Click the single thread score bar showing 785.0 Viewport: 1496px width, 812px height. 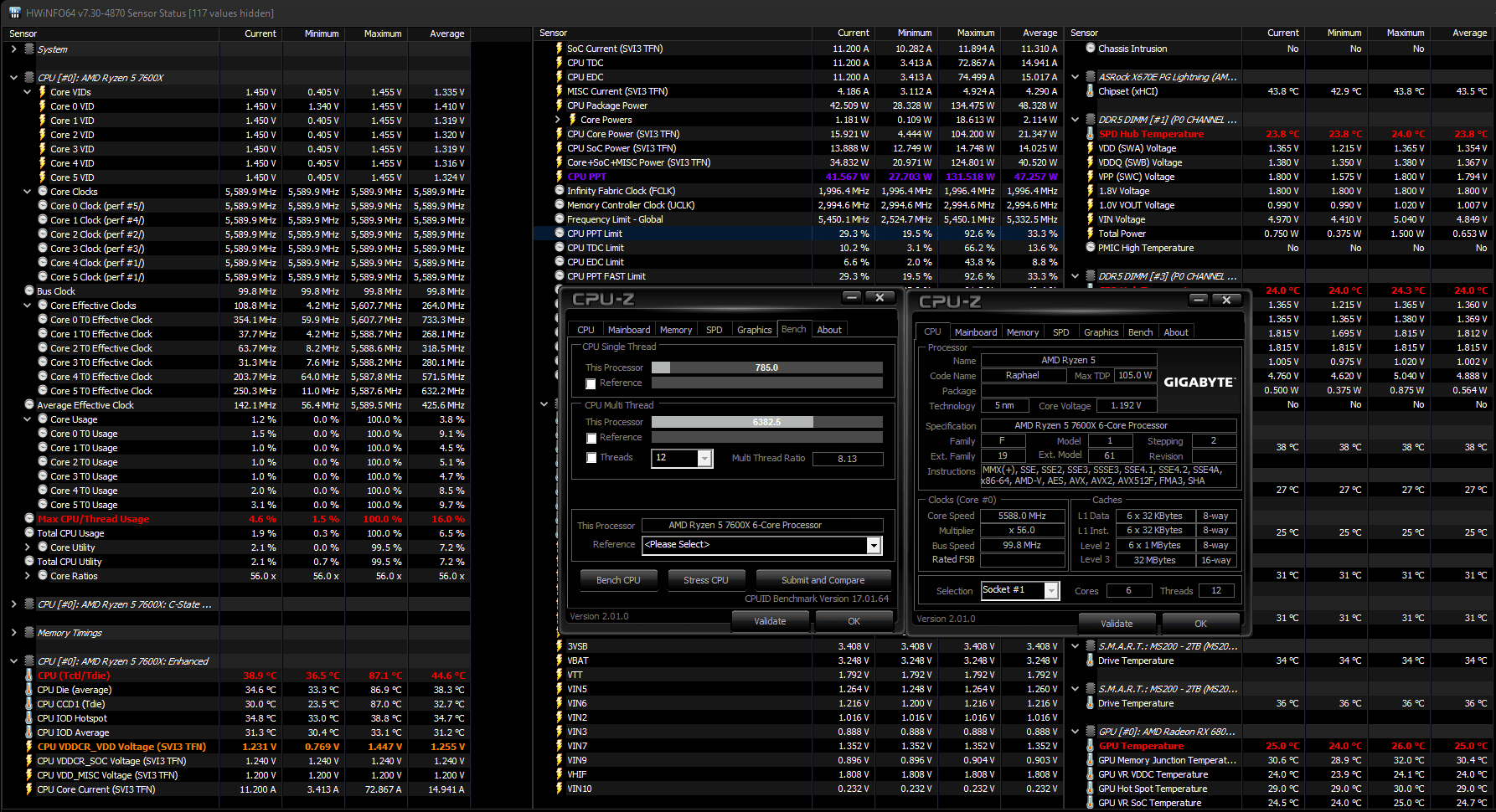tap(767, 367)
